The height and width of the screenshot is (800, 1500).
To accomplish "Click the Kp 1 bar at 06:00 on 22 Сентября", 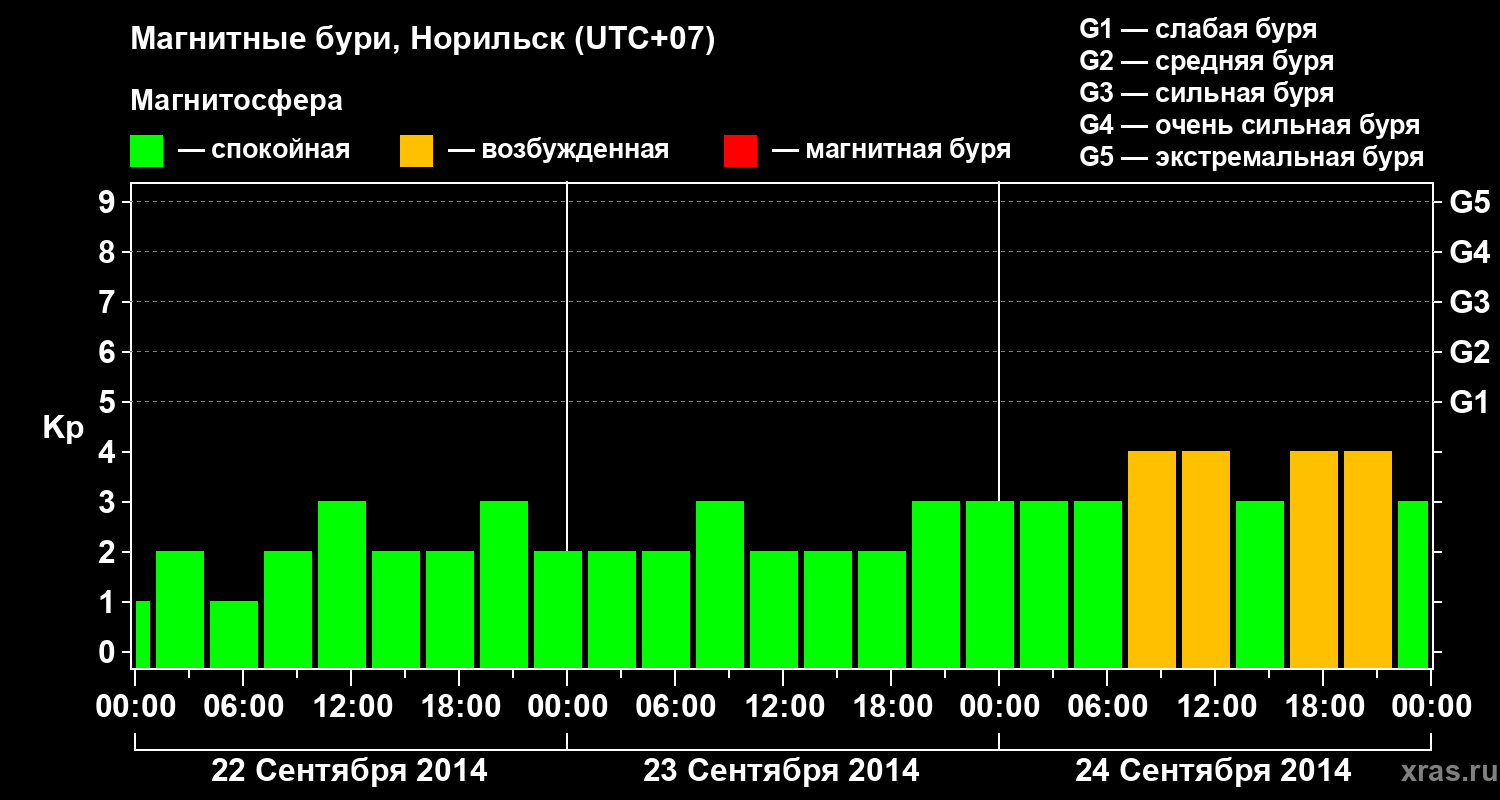I will pos(234,634).
